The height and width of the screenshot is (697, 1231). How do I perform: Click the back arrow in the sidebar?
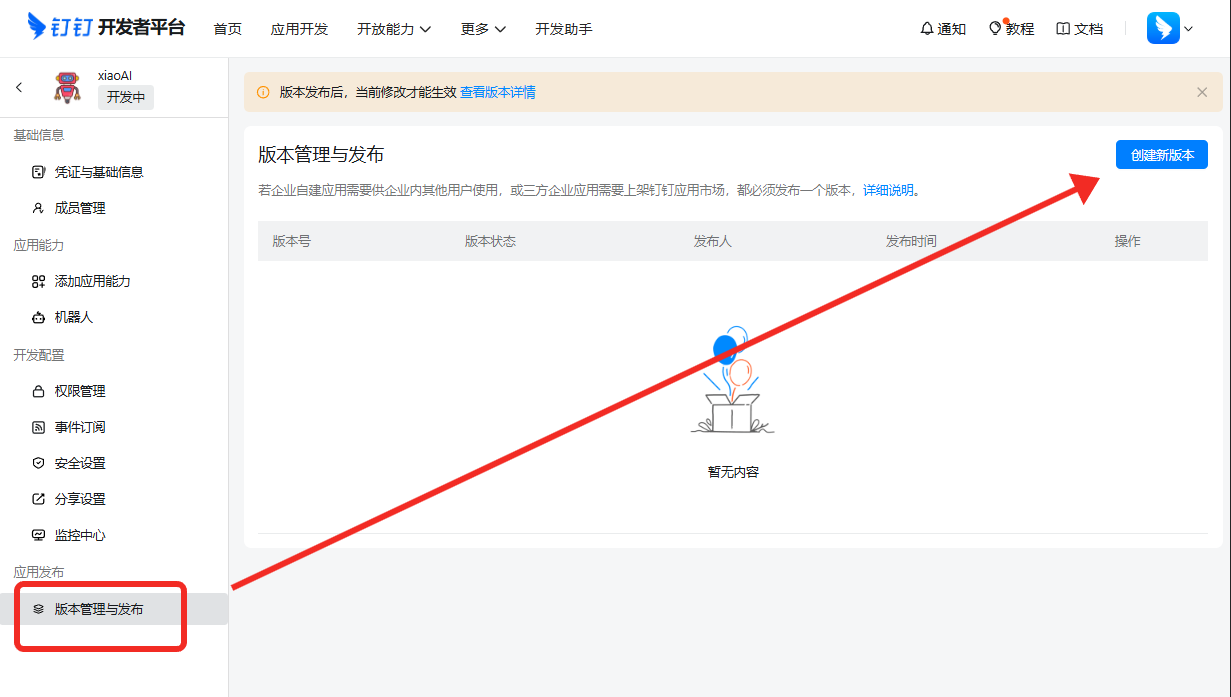[19, 87]
